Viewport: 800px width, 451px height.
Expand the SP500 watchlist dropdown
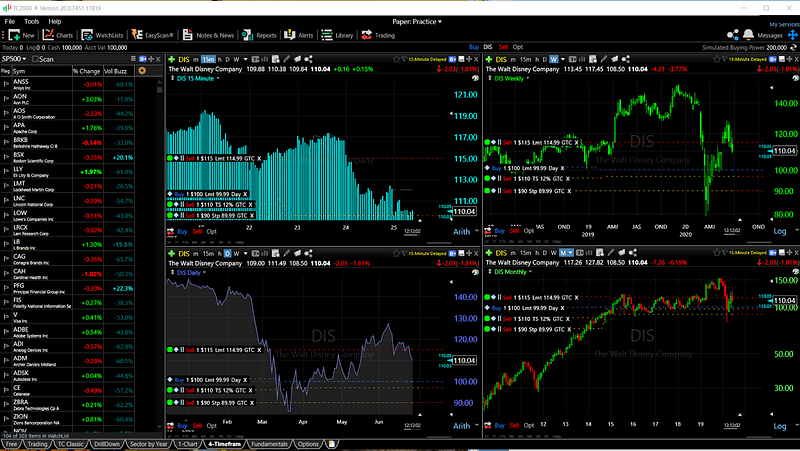point(14,59)
